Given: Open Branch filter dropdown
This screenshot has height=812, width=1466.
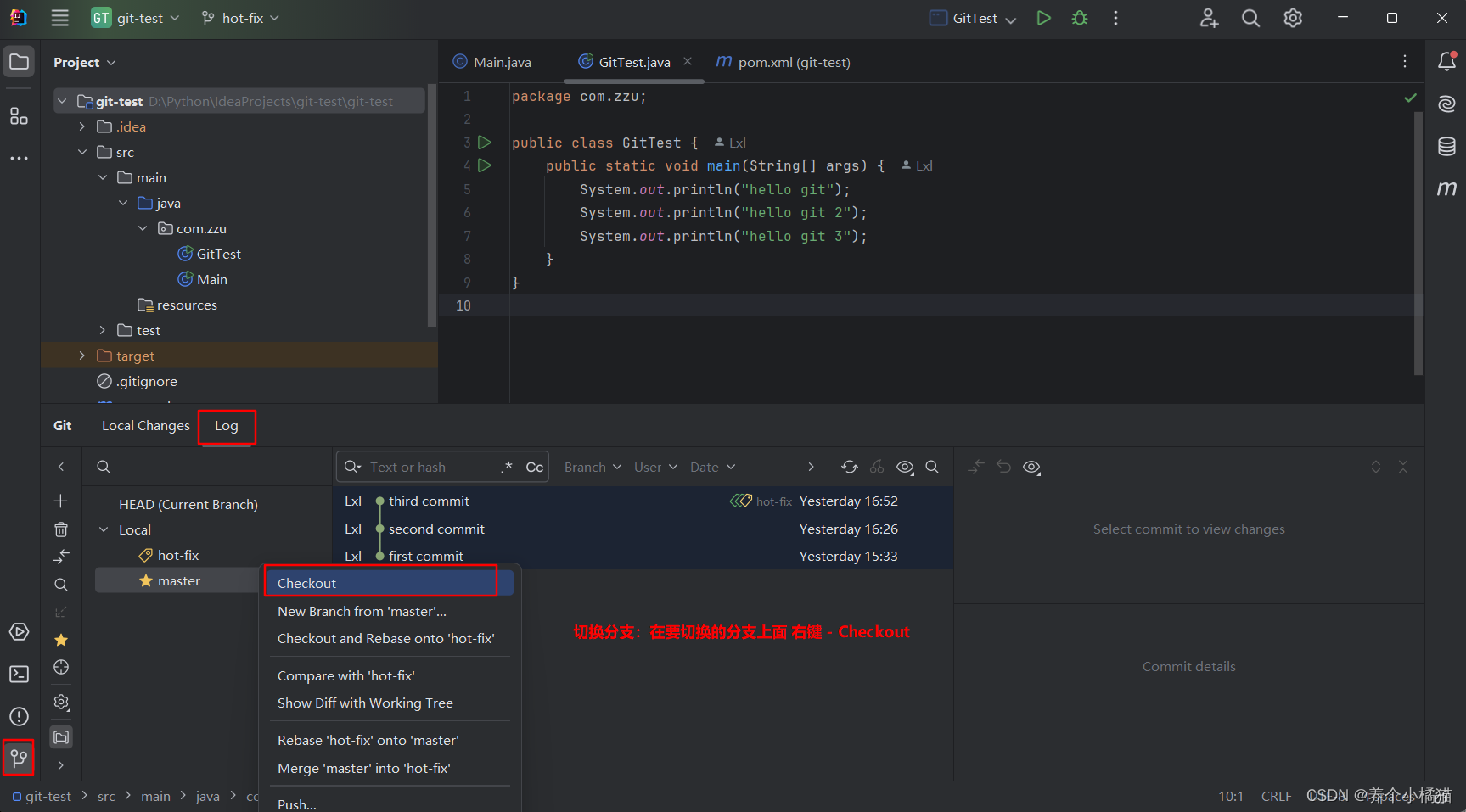Looking at the screenshot, I should (x=593, y=467).
